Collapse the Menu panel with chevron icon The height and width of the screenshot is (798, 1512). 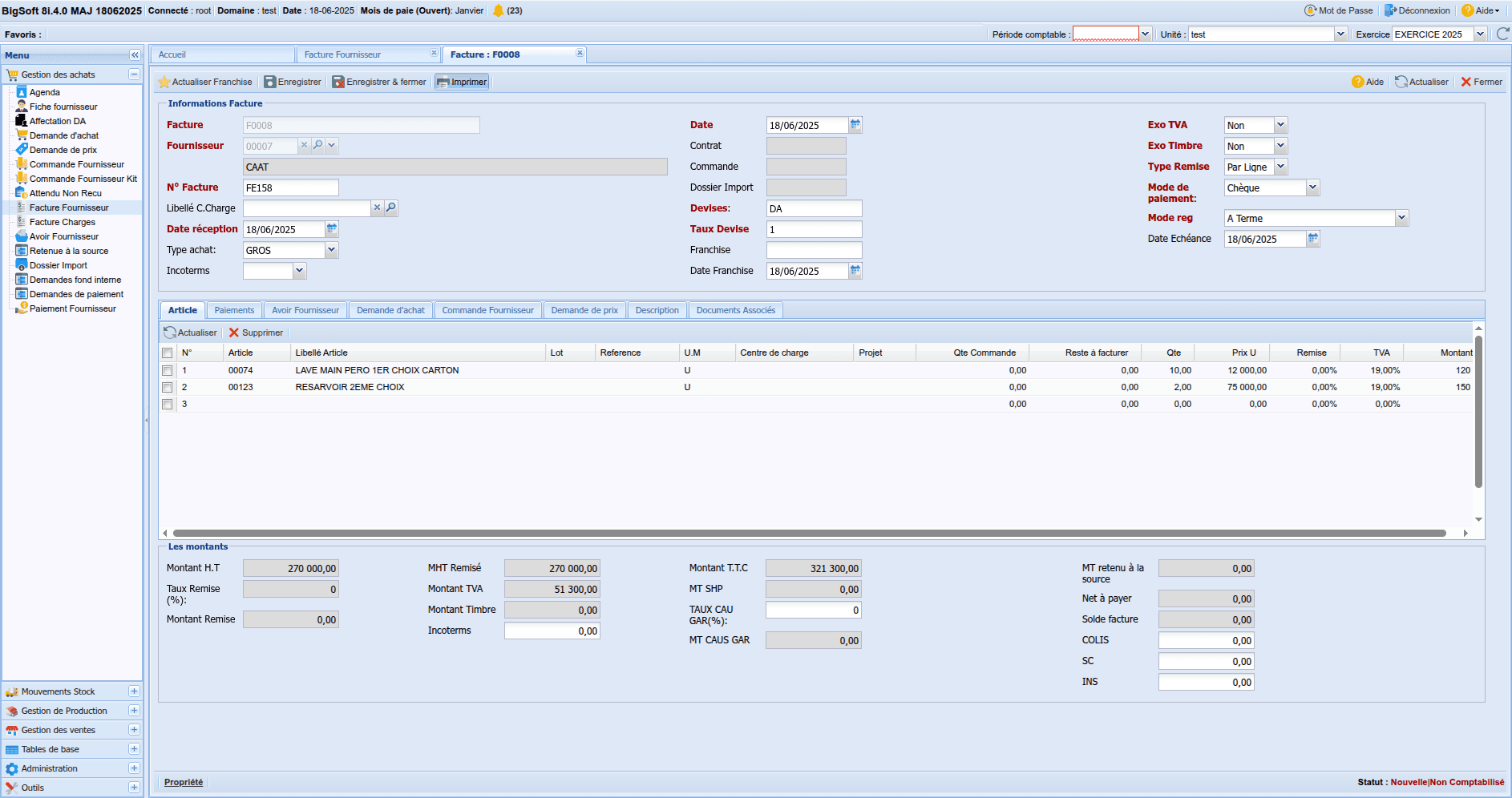point(135,55)
